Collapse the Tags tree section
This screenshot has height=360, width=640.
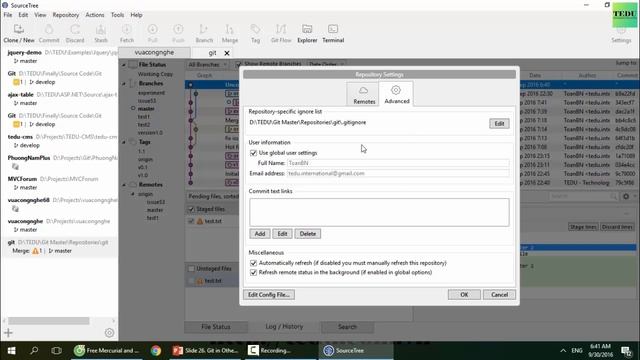(124, 142)
